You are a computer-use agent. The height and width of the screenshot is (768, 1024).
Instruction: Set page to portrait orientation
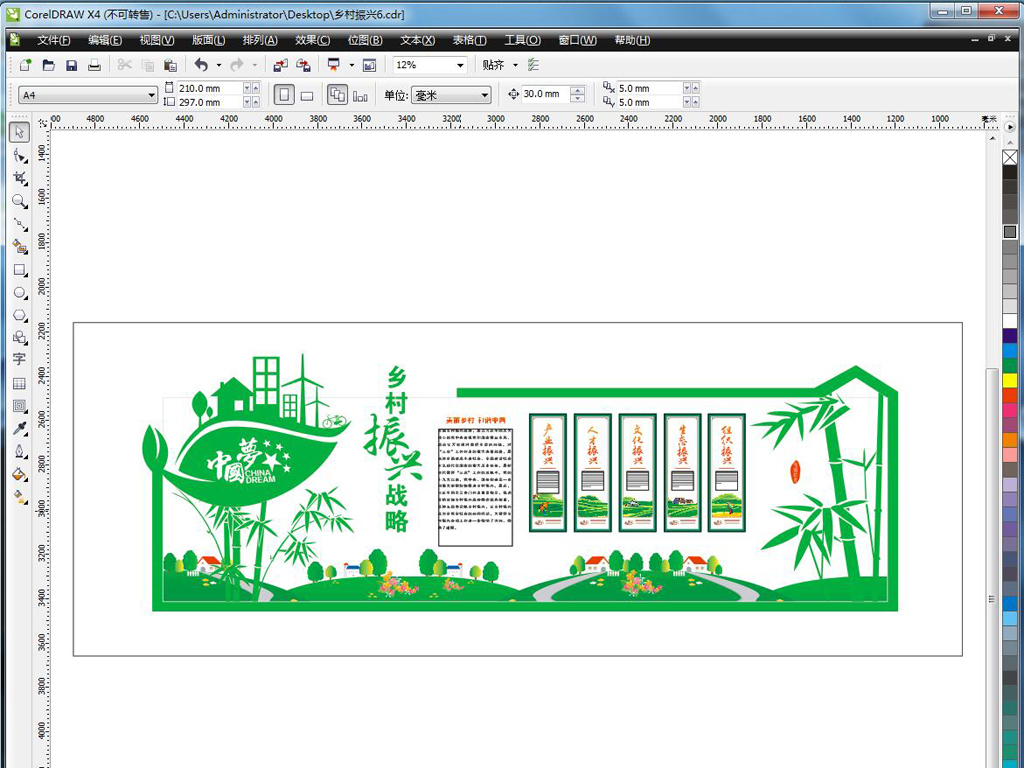284,95
